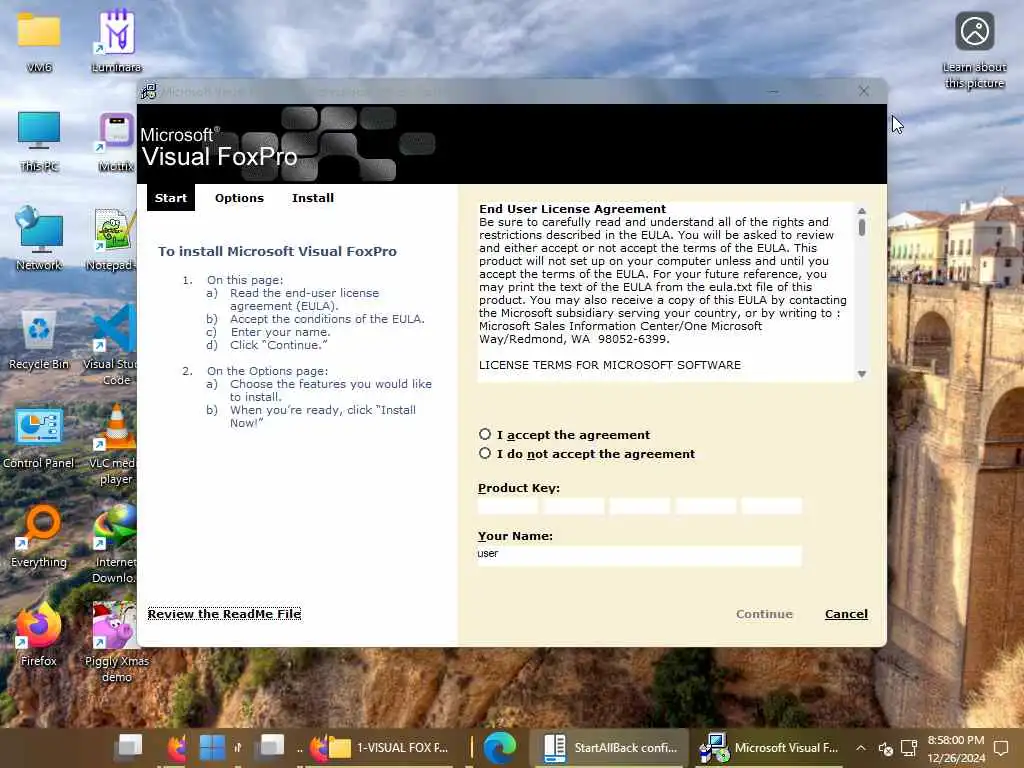Click LICENSE TERMS FOR MICROSOFT SOFTWARE text
This screenshot has height=768, width=1024.
609,365
